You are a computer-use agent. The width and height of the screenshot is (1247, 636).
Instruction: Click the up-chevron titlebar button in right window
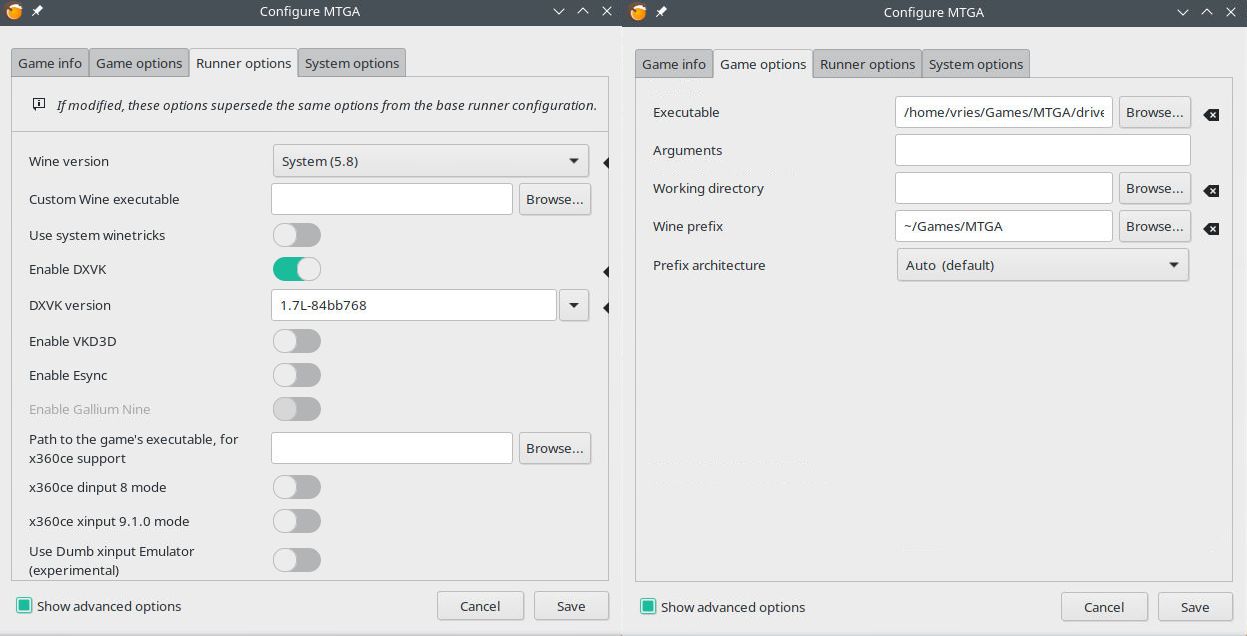pos(1207,12)
